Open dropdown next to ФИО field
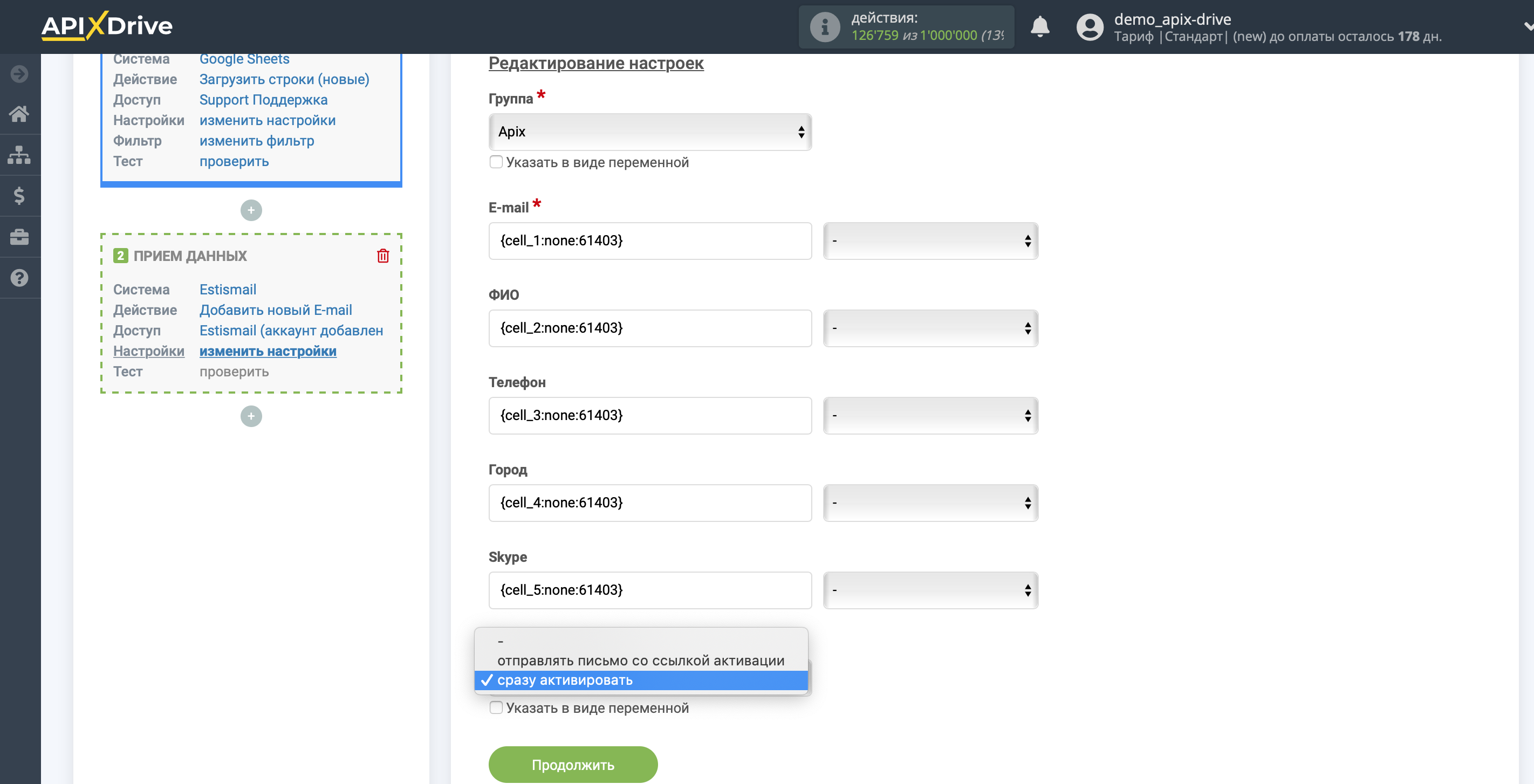Image resolution: width=1534 pixels, height=784 pixels. pos(931,328)
